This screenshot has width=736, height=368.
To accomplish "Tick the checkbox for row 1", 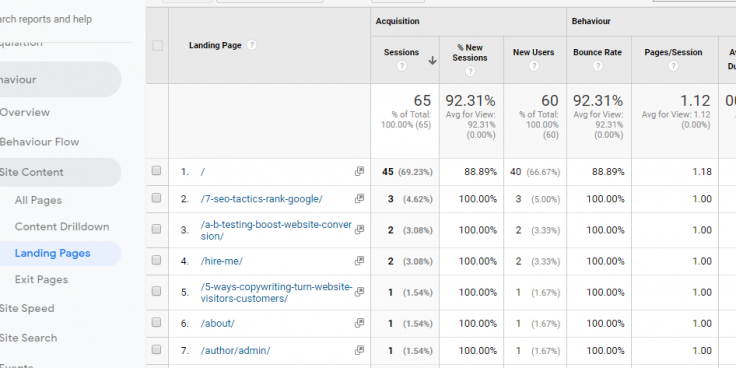I will (x=156, y=171).
